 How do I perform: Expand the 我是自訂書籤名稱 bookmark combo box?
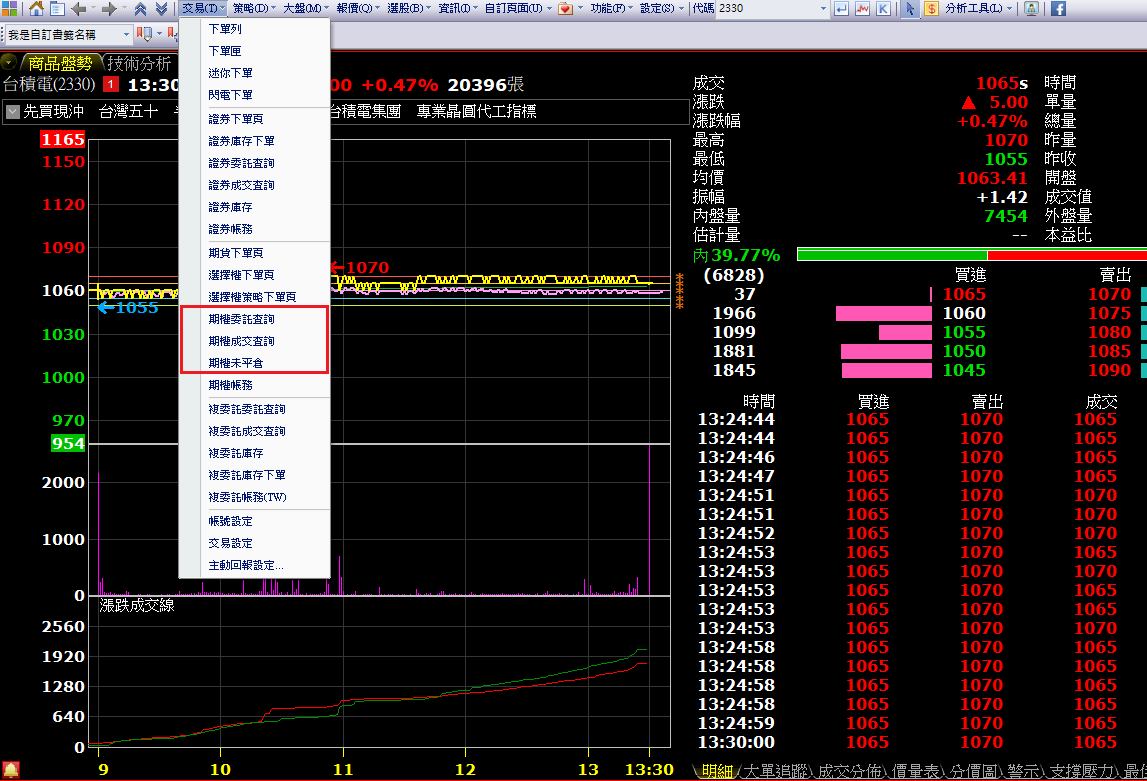(127, 34)
